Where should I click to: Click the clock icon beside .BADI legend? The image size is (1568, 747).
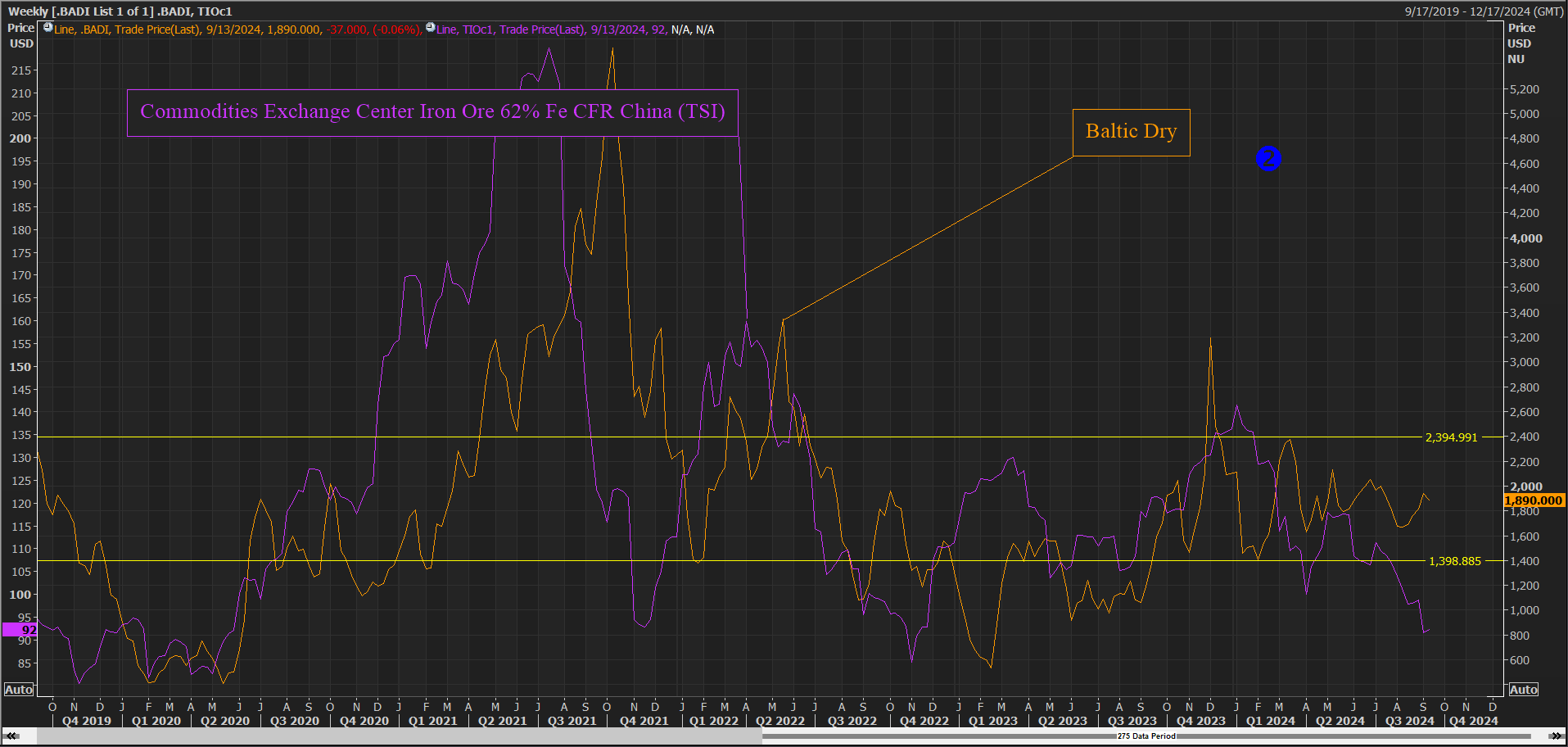(x=47, y=28)
